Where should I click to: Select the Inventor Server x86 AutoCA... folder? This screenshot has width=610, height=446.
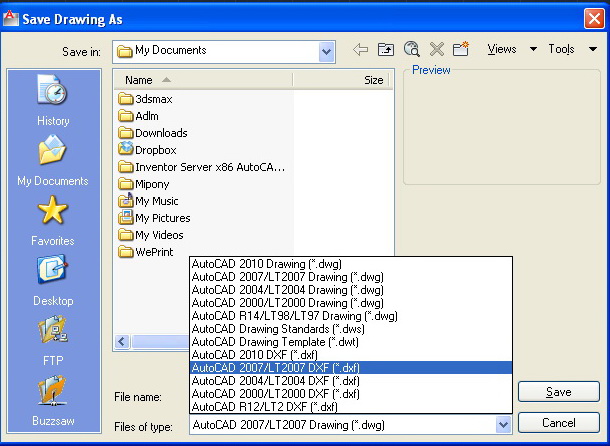(x=201, y=167)
